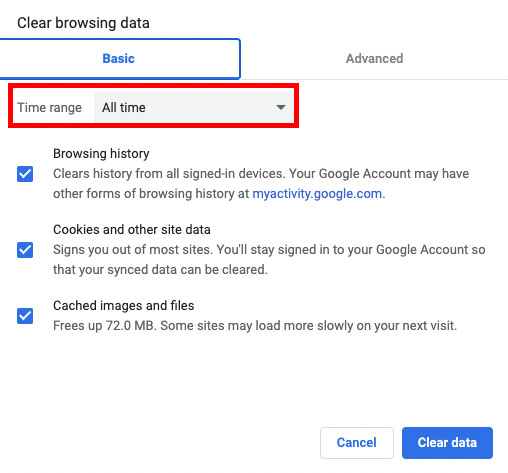Switch to the Advanced tab
The height and width of the screenshot is (473, 508).
(x=374, y=59)
